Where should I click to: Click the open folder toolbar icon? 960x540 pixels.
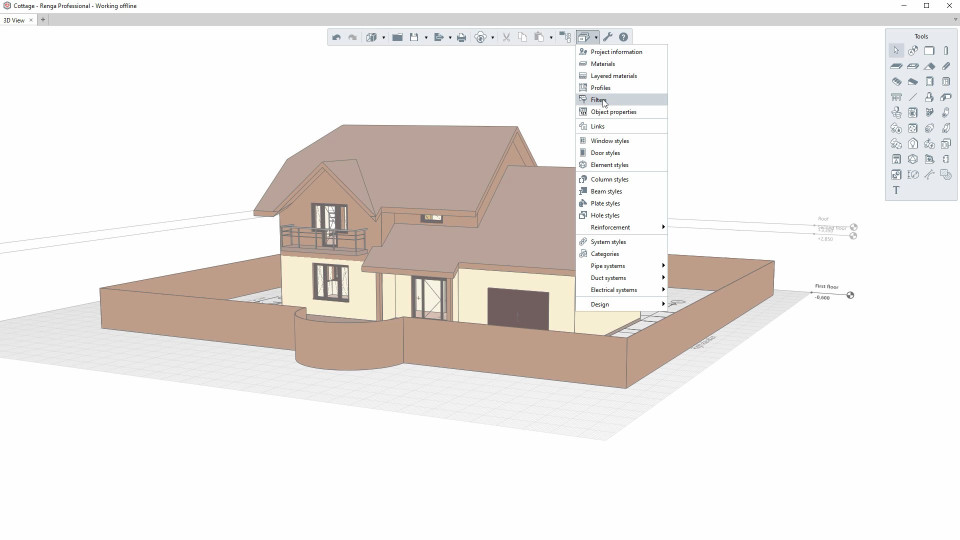tap(397, 37)
